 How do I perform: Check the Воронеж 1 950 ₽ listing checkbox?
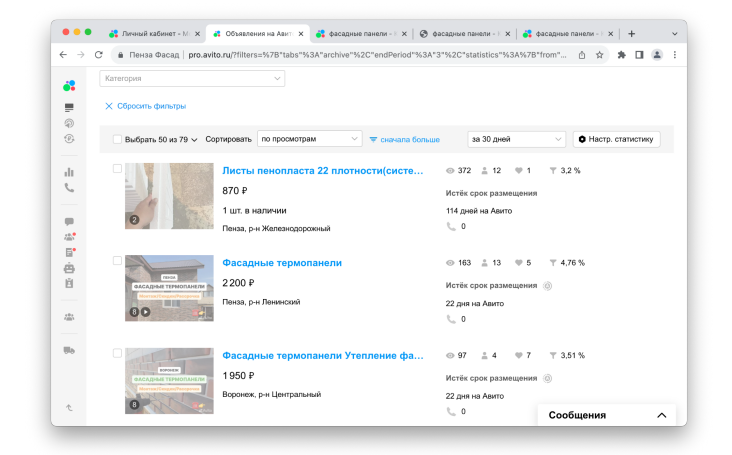coord(117,353)
